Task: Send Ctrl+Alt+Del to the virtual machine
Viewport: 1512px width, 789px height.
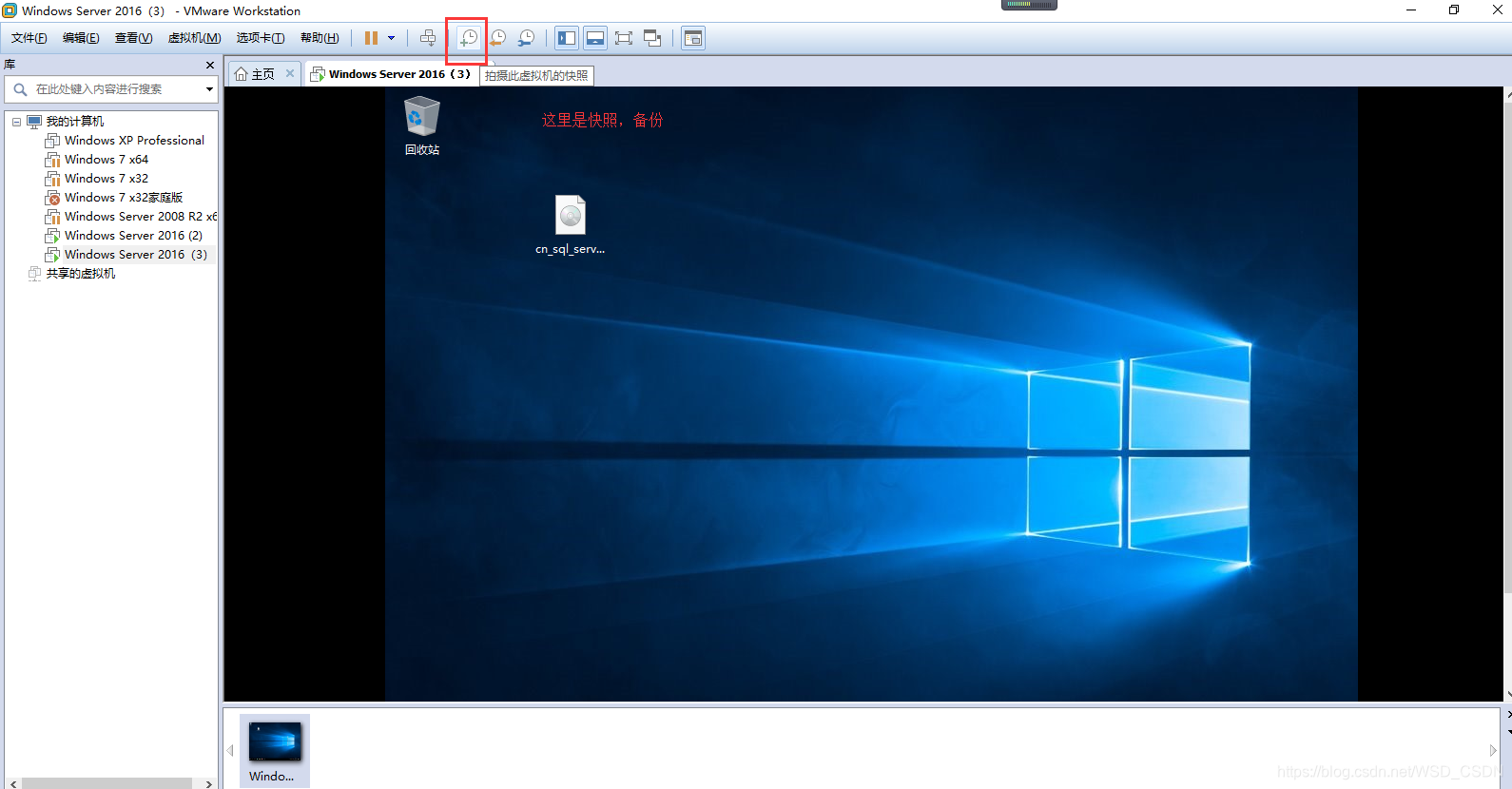Action: [x=428, y=38]
